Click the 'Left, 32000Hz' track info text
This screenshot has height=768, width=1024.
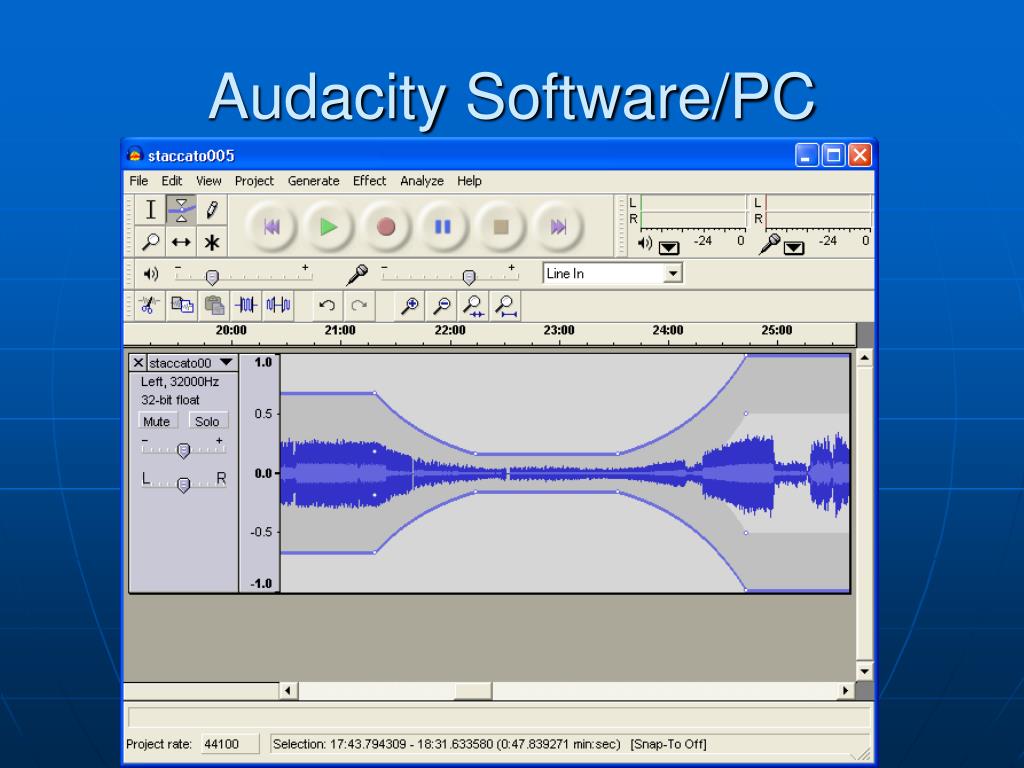[x=180, y=382]
